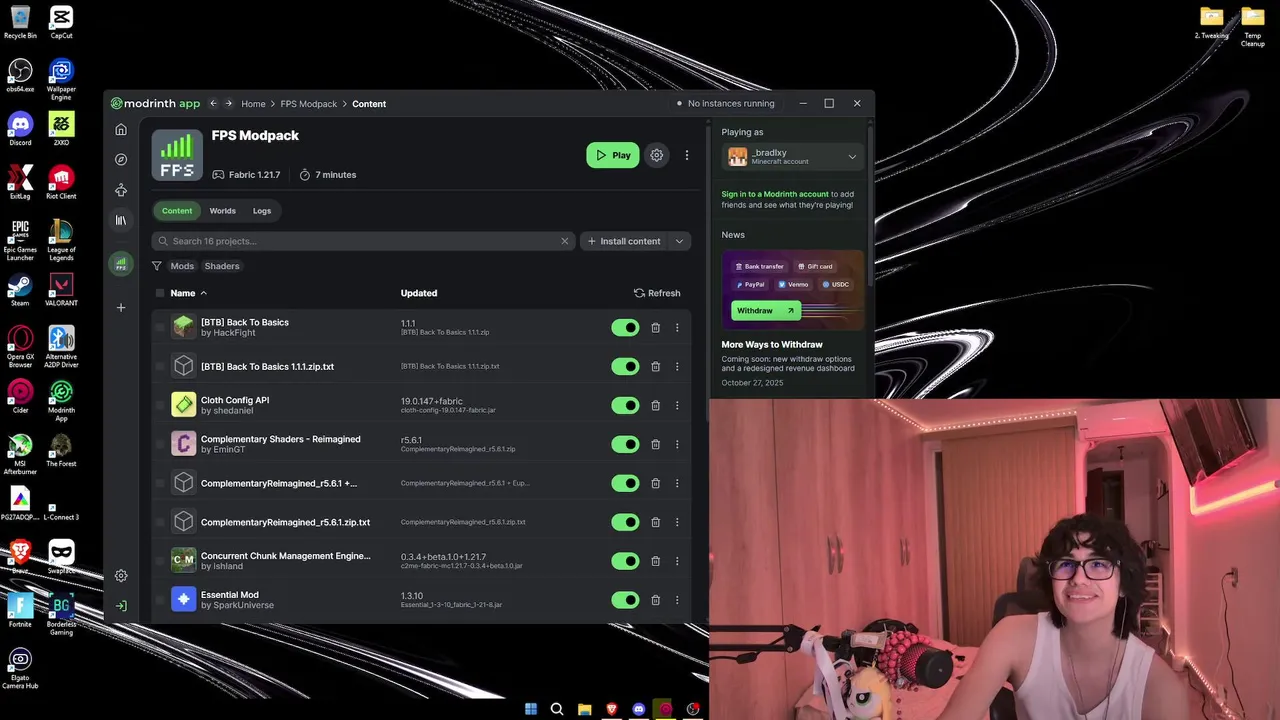The height and width of the screenshot is (720, 1280).
Task: Open the Riot Client desktop shortcut
Action: coord(61,183)
